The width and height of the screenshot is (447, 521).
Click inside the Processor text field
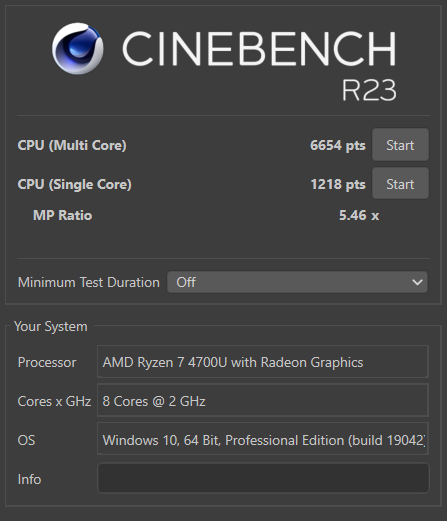pyautogui.click(x=263, y=362)
